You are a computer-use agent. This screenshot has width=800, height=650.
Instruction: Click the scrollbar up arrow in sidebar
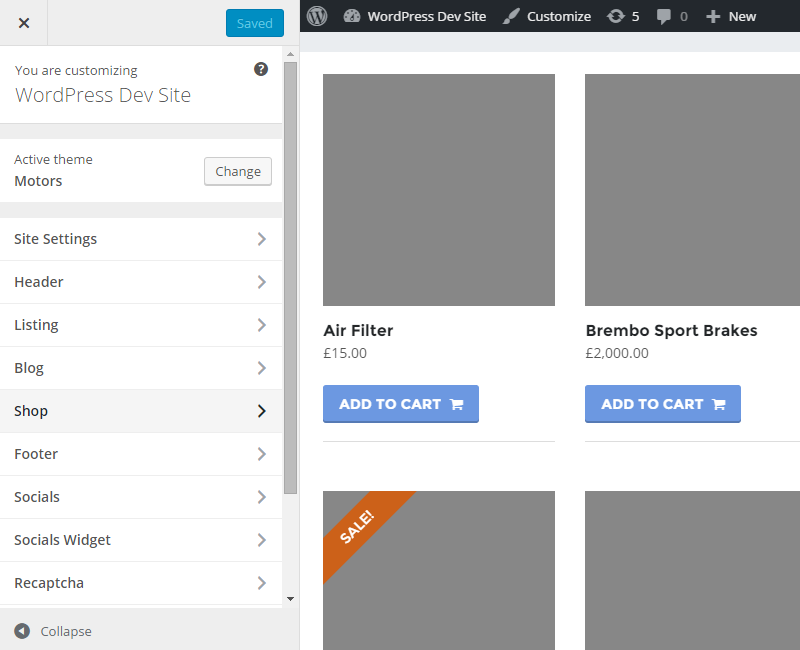(x=290, y=54)
